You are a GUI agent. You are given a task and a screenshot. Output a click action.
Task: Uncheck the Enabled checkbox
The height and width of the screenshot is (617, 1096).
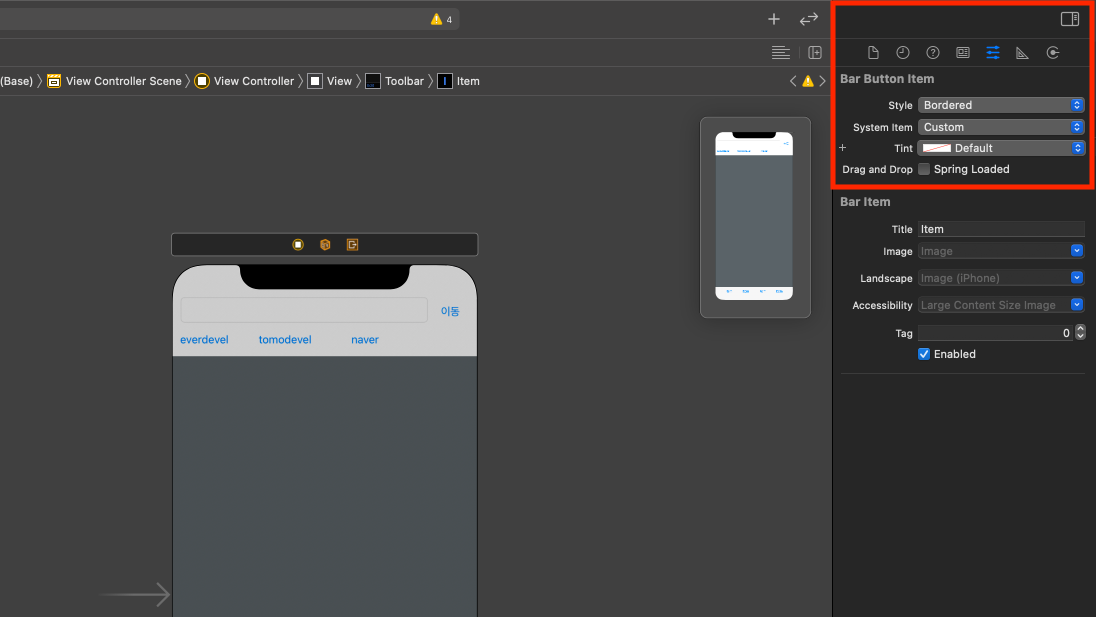coord(924,354)
